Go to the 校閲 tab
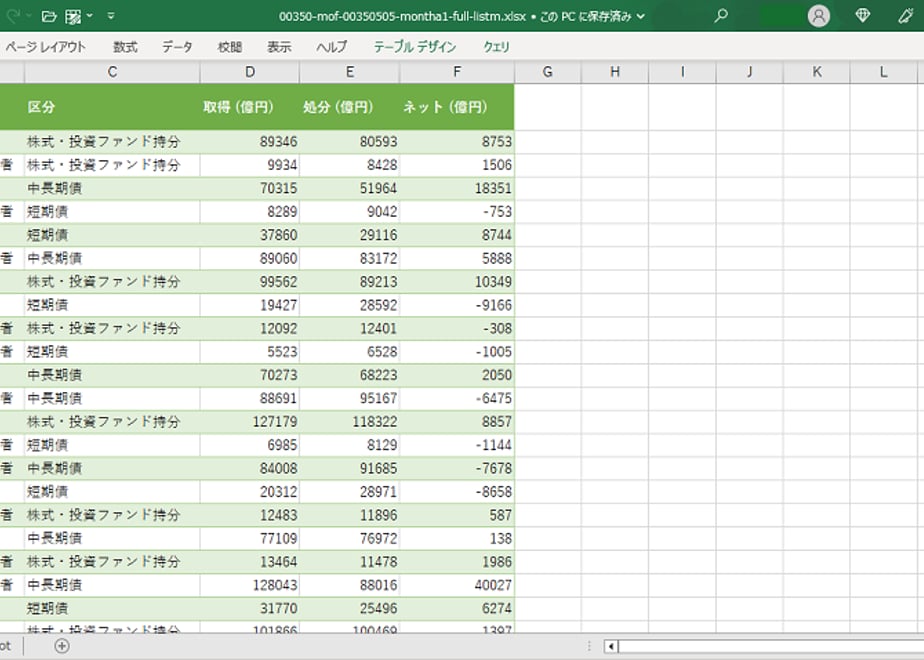Screen dimensions: 924x660 [x=230, y=47]
